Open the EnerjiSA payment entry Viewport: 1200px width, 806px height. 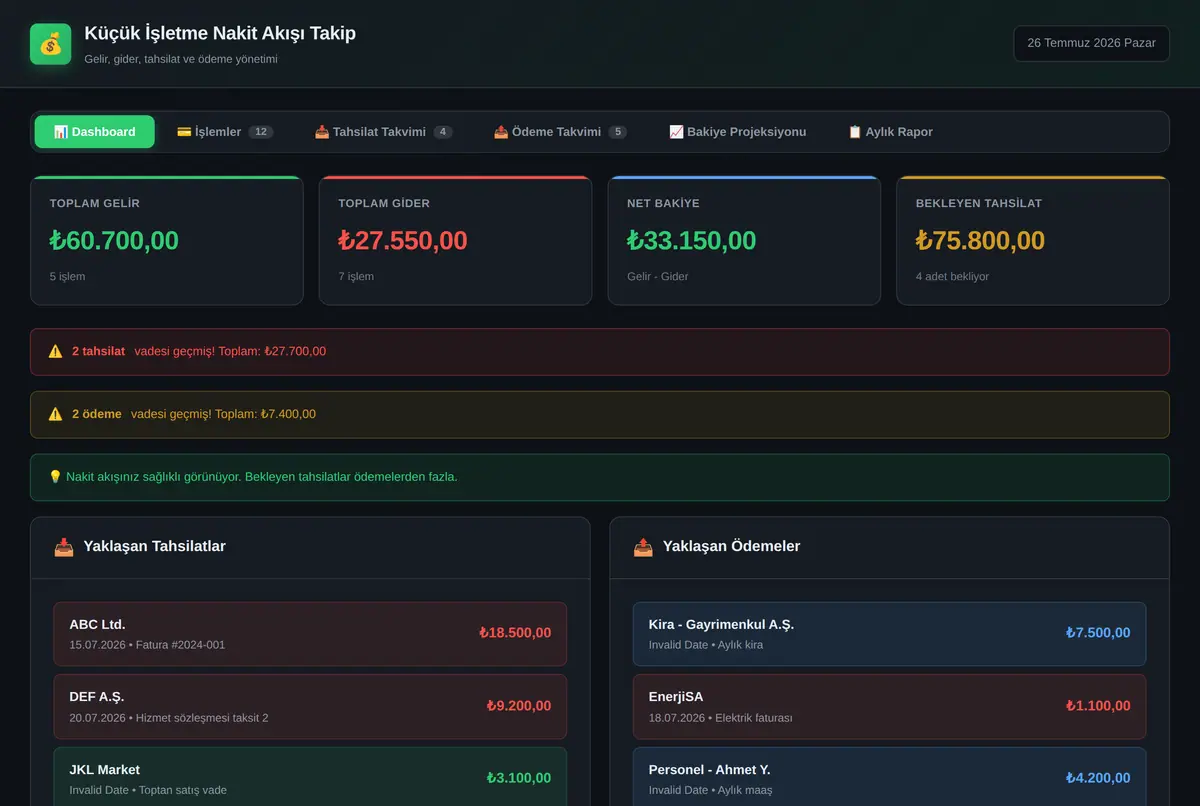click(x=889, y=706)
